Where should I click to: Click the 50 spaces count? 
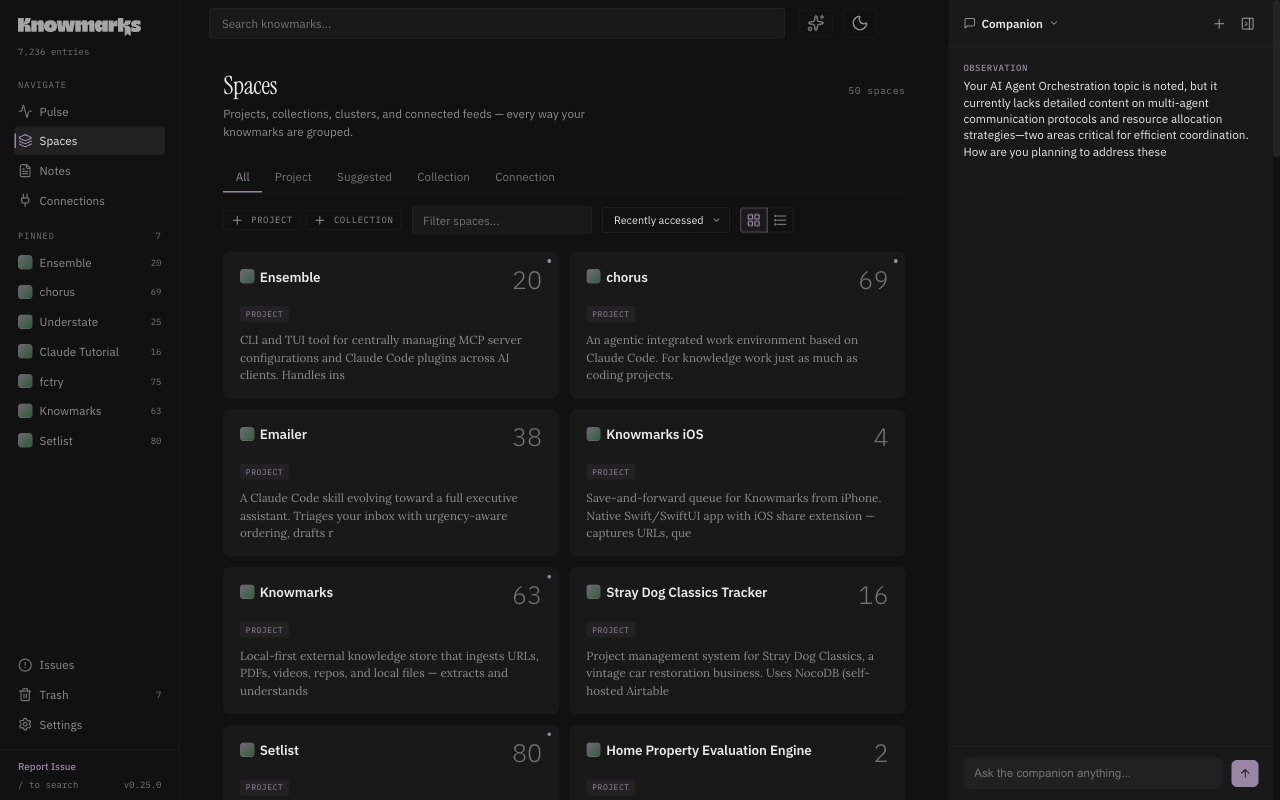(876, 91)
